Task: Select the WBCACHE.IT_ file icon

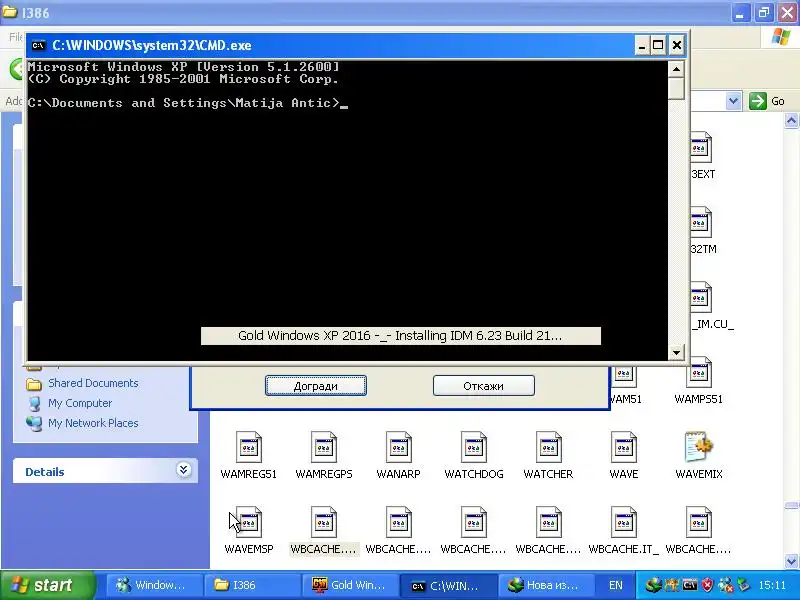Action: pos(623,522)
